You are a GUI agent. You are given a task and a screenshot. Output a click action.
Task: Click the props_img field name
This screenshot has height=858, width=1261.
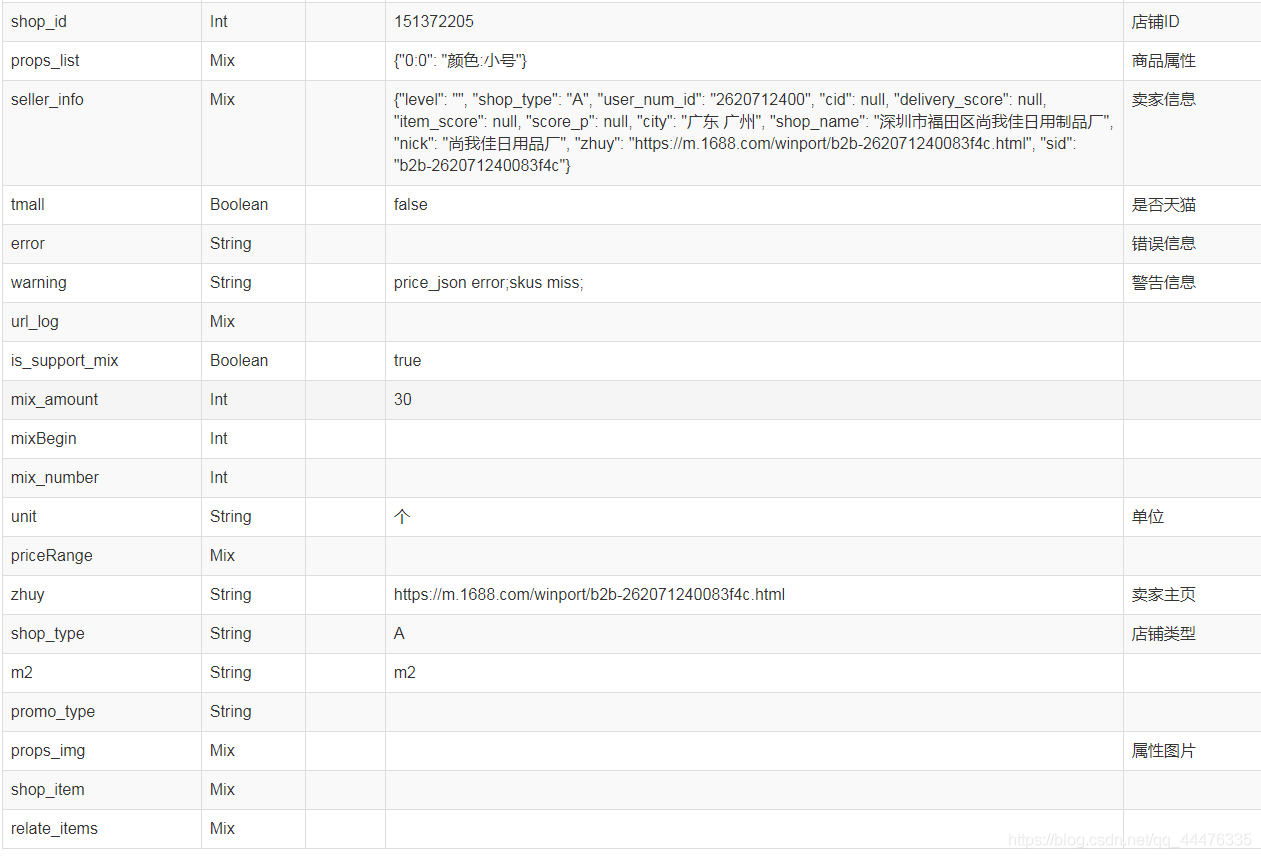(48, 751)
